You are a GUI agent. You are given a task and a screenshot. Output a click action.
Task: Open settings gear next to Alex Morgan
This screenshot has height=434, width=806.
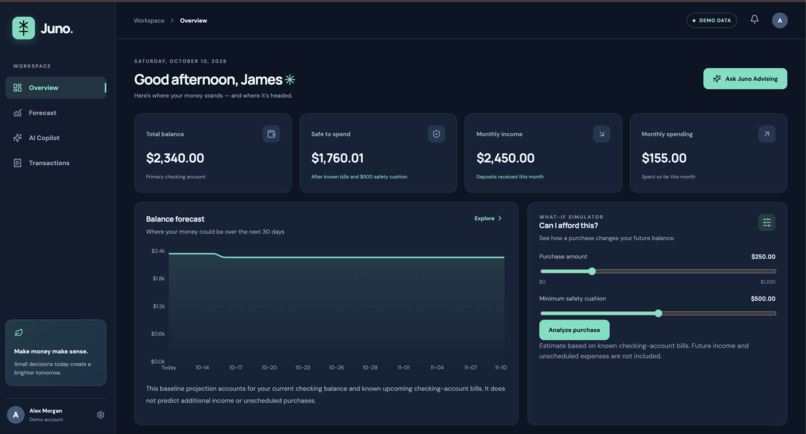pos(100,415)
